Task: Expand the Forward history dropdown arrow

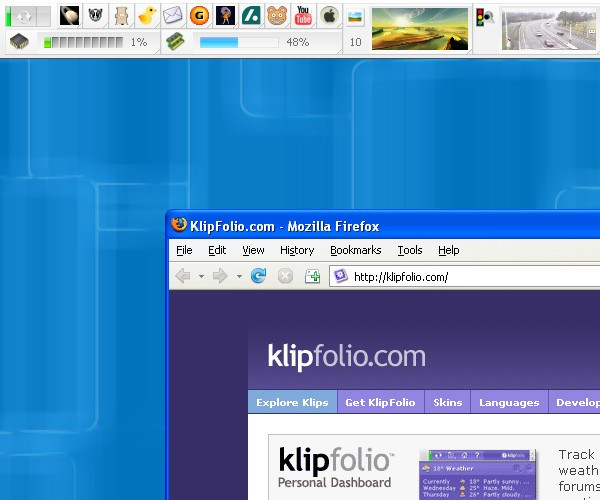Action: pos(239,276)
